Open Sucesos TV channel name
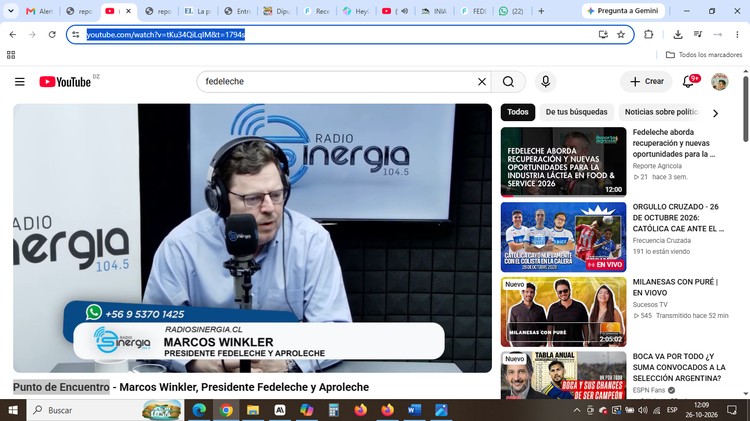 pos(650,304)
